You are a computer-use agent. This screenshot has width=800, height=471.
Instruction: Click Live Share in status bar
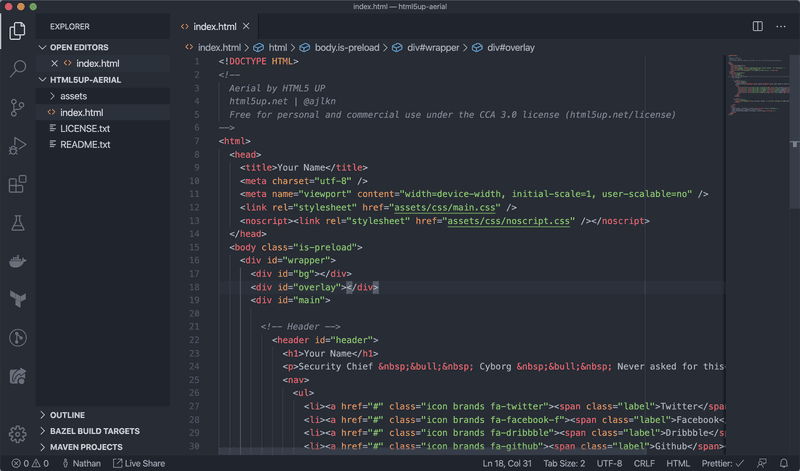coord(139,463)
